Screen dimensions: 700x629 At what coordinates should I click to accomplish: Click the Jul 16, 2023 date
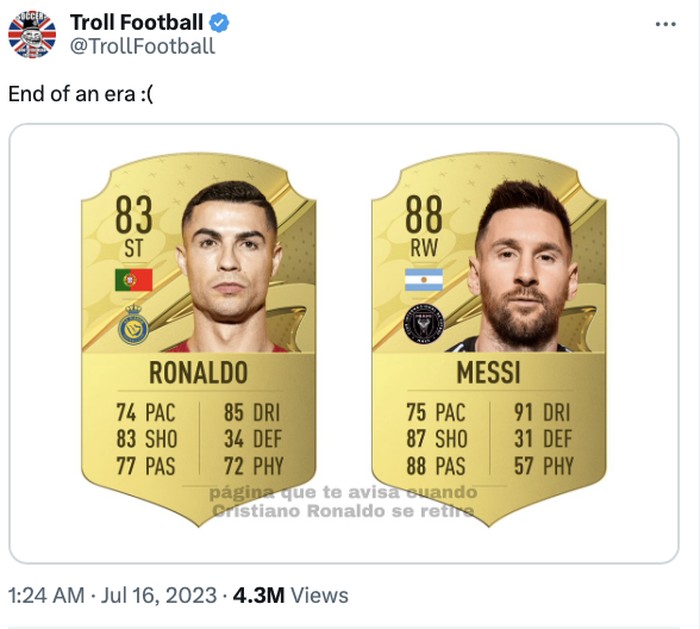click(161, 595)
